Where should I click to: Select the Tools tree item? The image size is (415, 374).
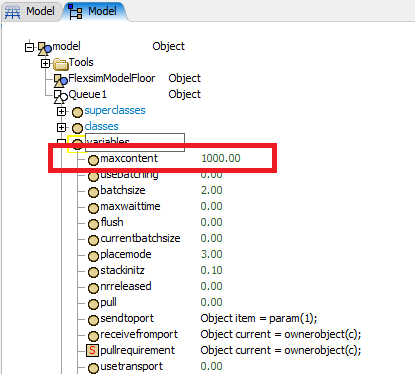click(x=81, y=62)
